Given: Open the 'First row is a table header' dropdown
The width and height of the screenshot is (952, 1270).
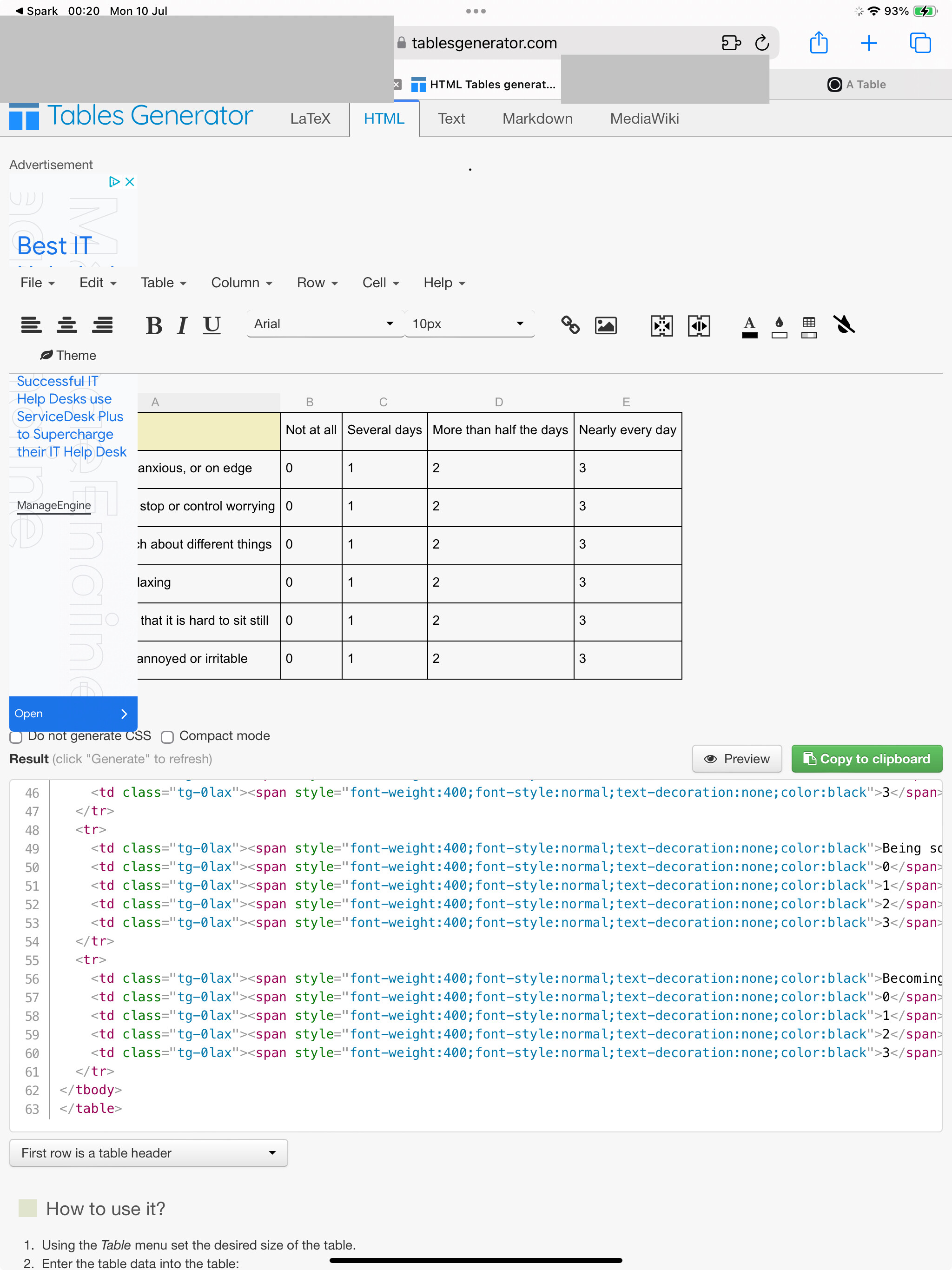Looking at the screenshot, I should 147,1152.
